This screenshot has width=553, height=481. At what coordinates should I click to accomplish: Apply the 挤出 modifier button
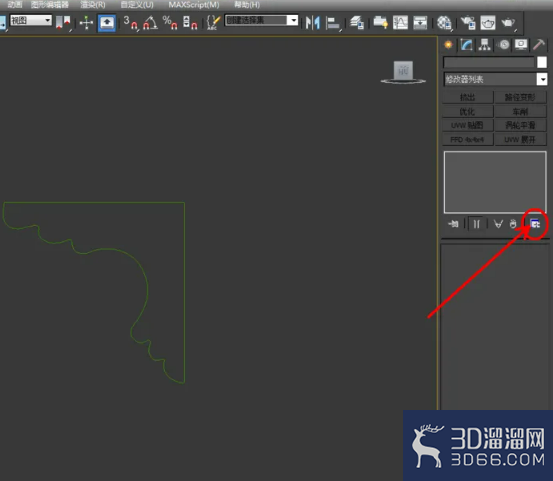(x=468, y=97)
